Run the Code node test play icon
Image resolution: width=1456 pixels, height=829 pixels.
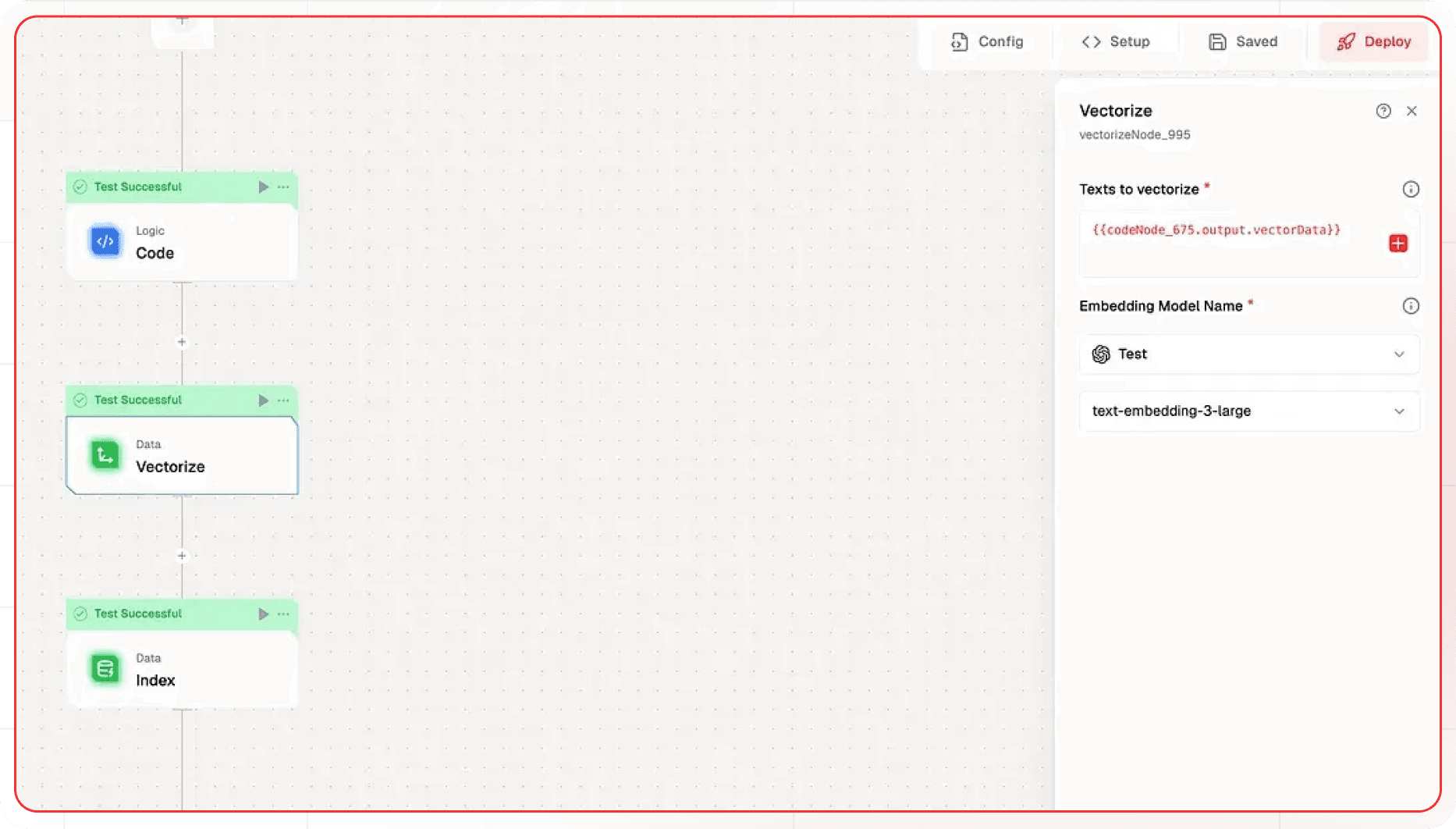click(264, 187)
